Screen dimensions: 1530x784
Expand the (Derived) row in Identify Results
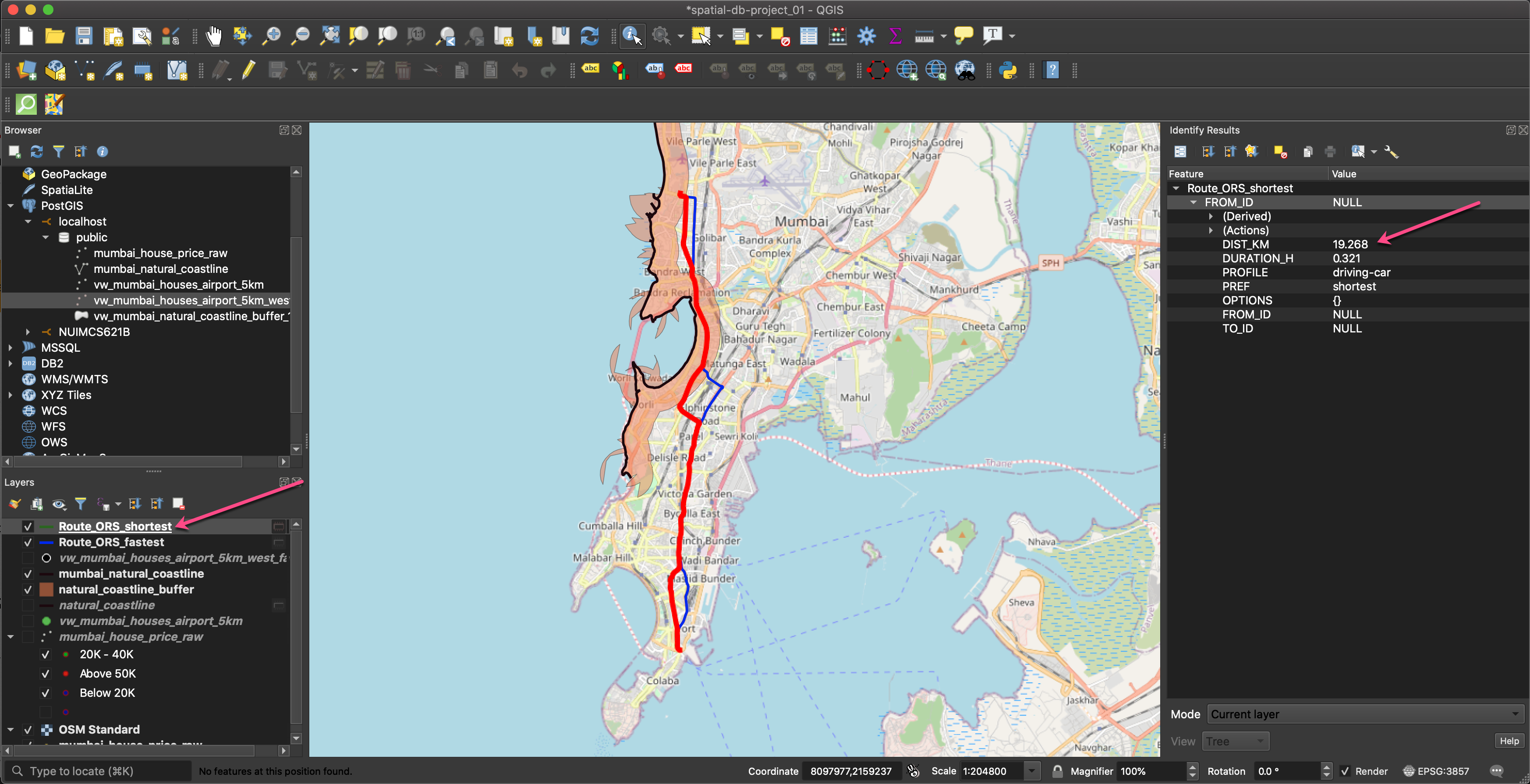click(1211, 216)
